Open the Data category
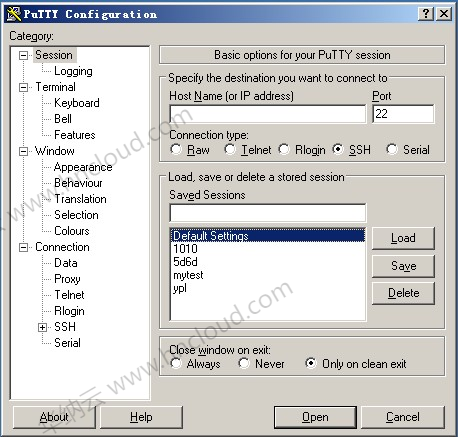Viewport: 458px width, 437px height. pos(66,263)
